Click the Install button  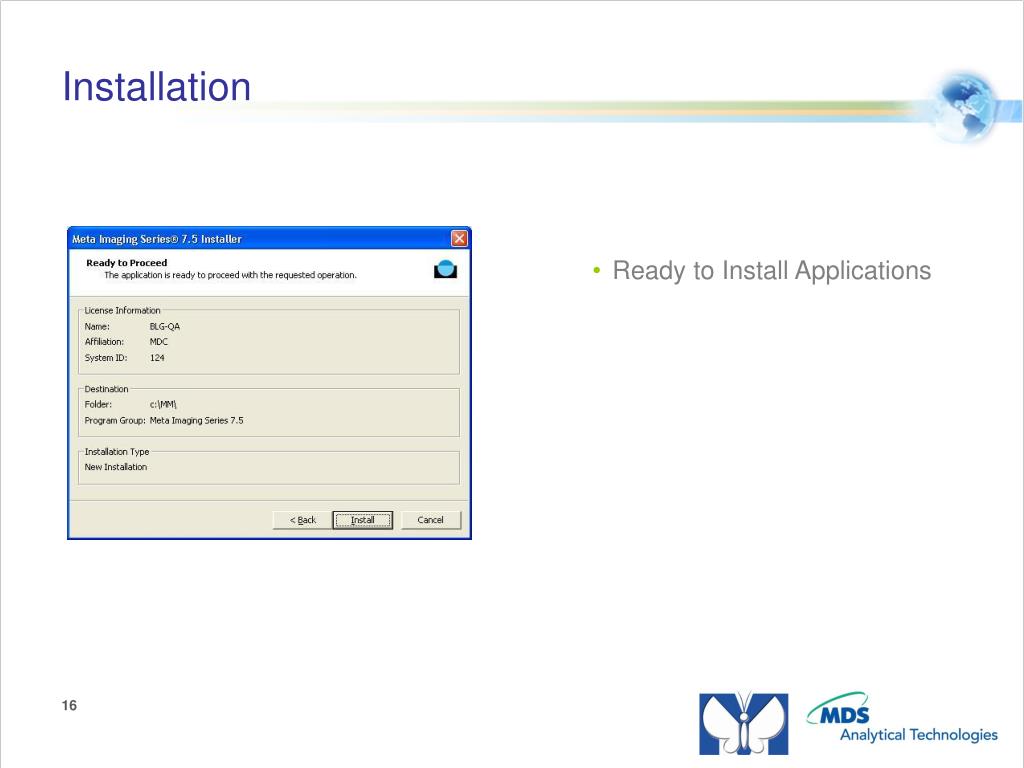tap(362, 520)
